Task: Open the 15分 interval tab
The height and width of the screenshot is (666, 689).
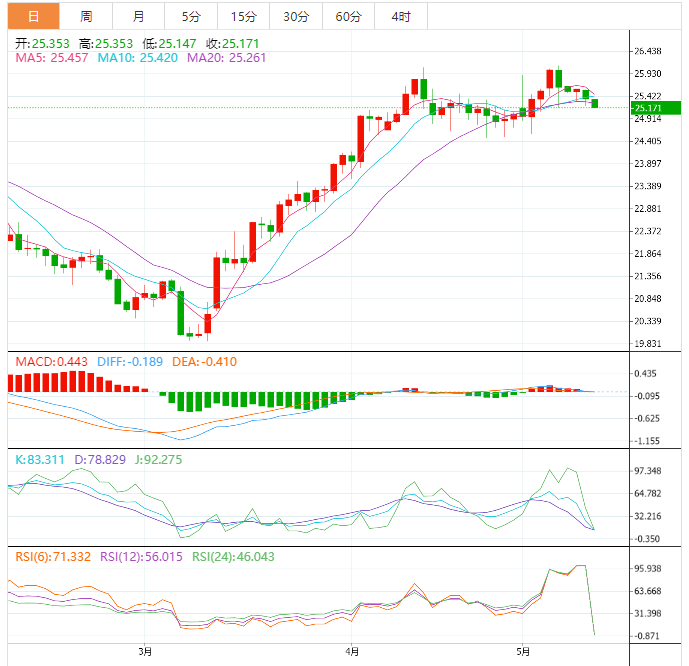Action: point(242,16)
